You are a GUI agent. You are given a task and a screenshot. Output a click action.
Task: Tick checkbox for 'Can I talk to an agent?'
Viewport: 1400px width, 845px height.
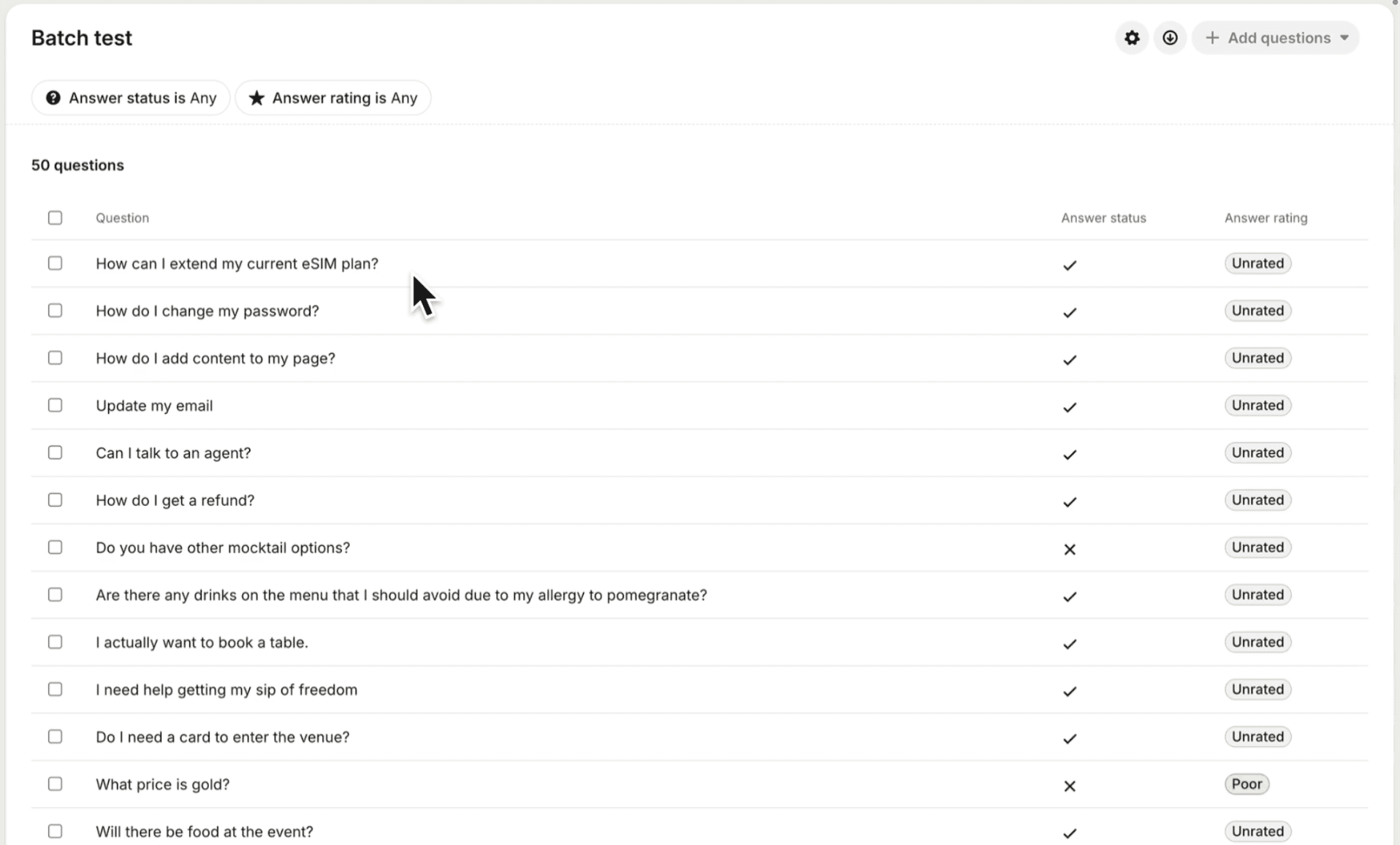pos(55,452)
